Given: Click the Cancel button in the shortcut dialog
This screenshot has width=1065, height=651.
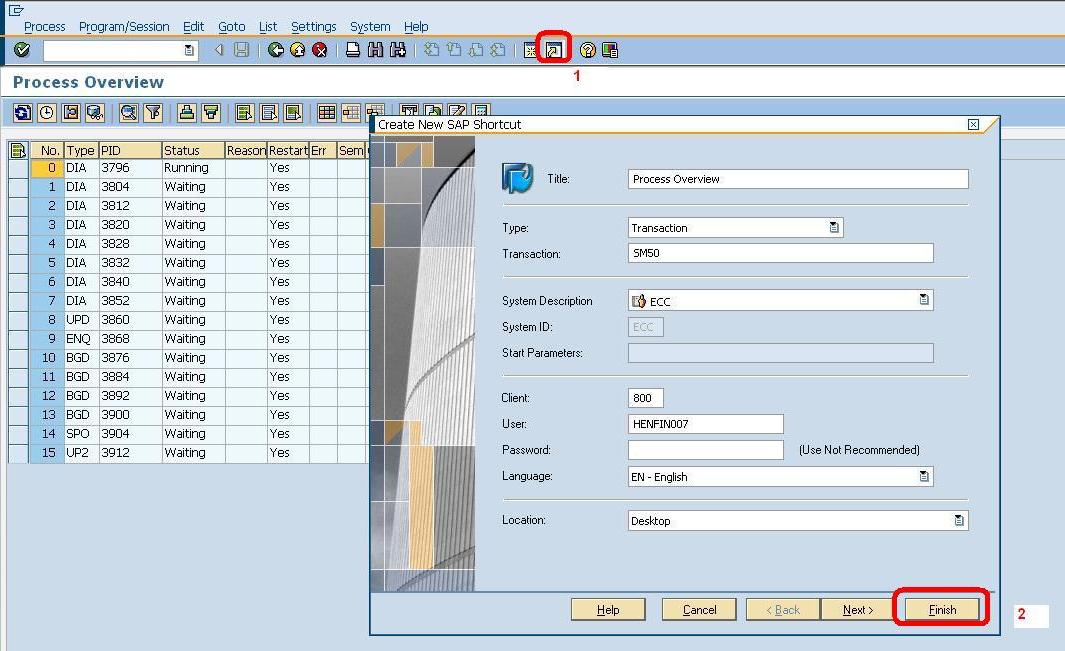Looking at the screenshot, I should coord(698,609).
